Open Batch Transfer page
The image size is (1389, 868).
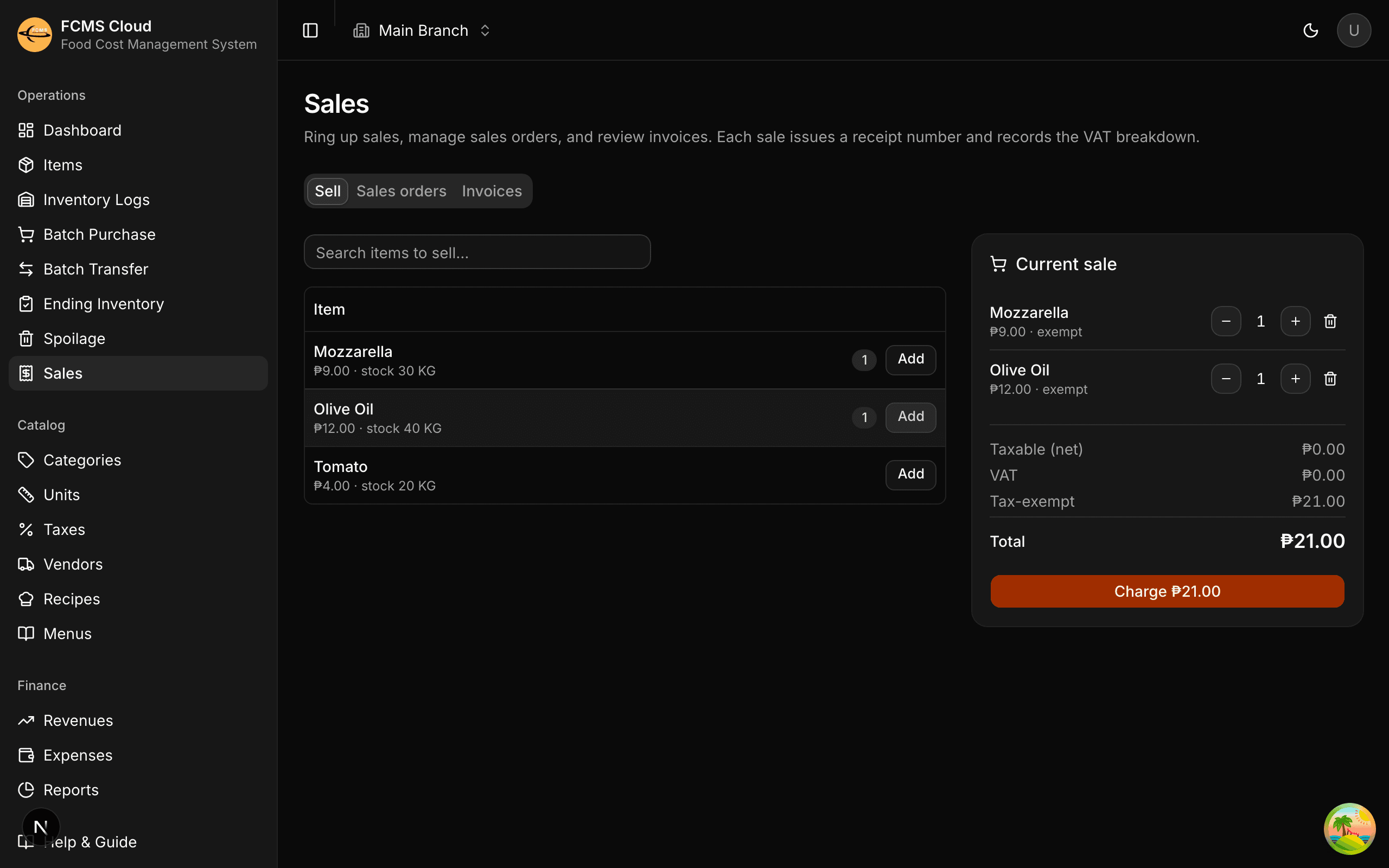pos(138,269)
